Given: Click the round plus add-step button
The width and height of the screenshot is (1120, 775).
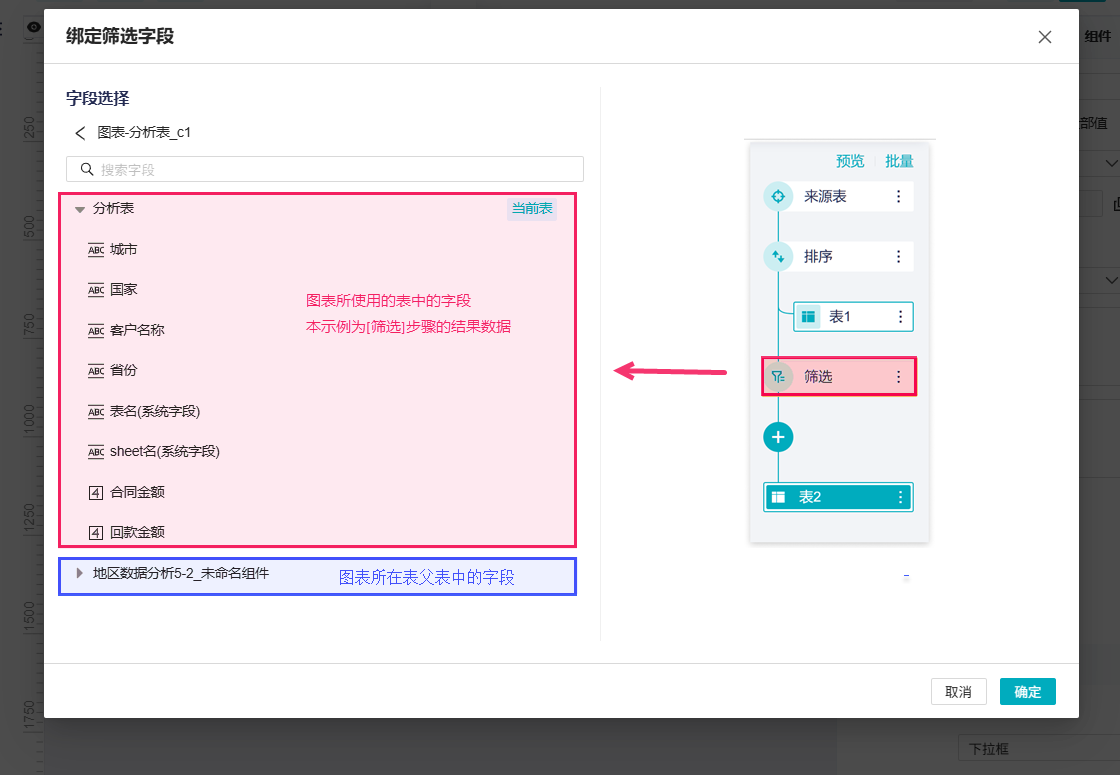Looking at the screenshot, I should 778,437.
